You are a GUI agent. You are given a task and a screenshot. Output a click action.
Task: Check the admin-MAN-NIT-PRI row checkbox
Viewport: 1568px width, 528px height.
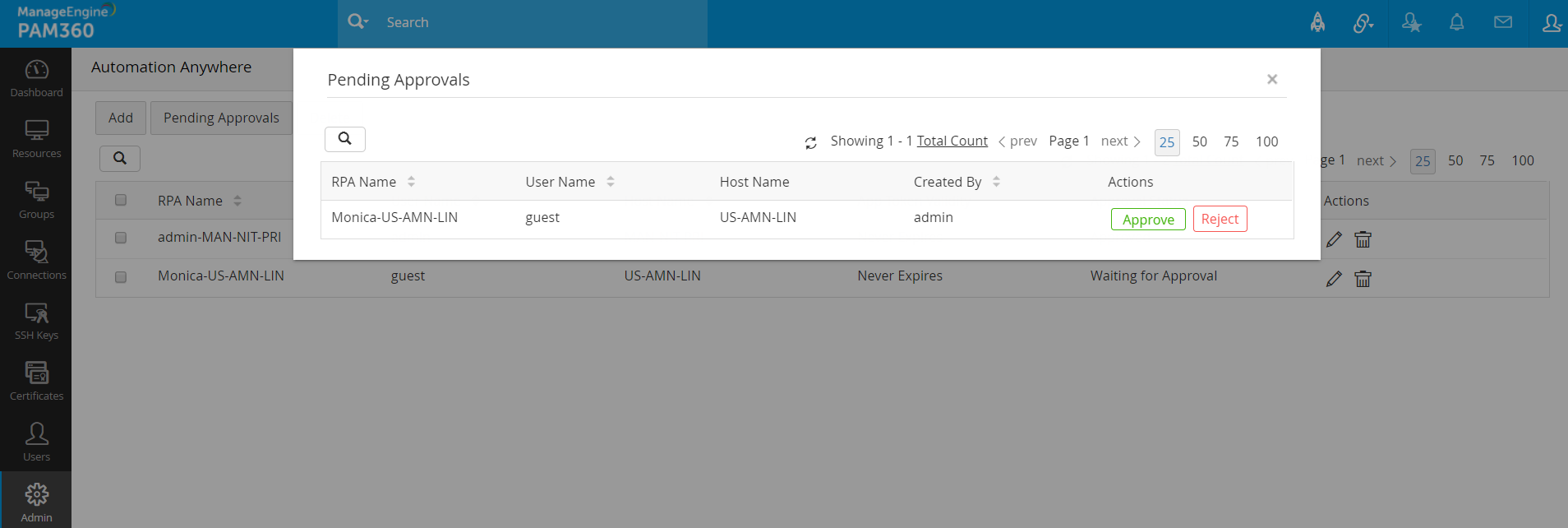[x=121, y=238]
